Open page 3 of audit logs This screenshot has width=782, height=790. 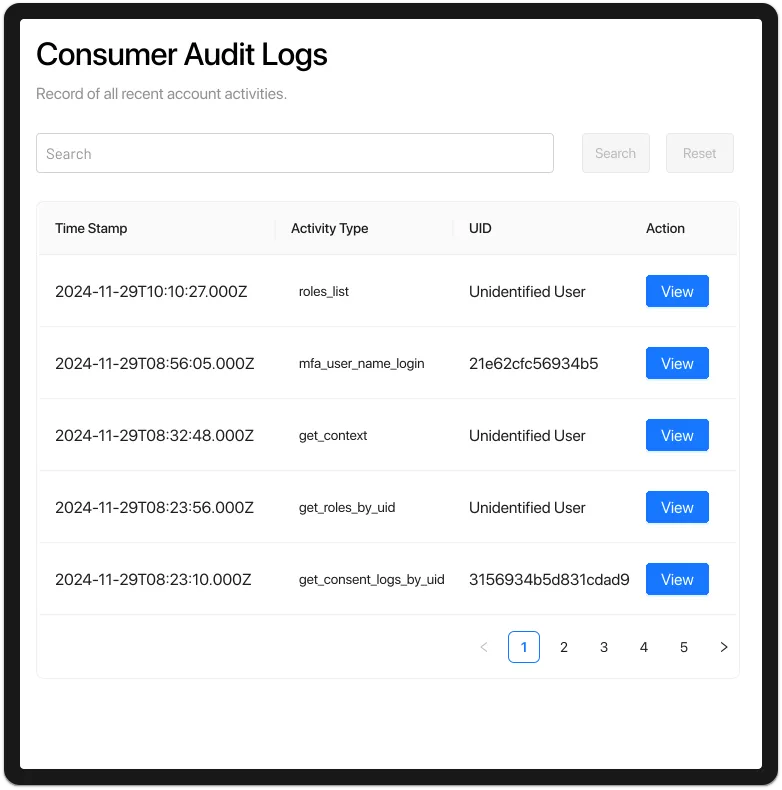coord(604,647)
